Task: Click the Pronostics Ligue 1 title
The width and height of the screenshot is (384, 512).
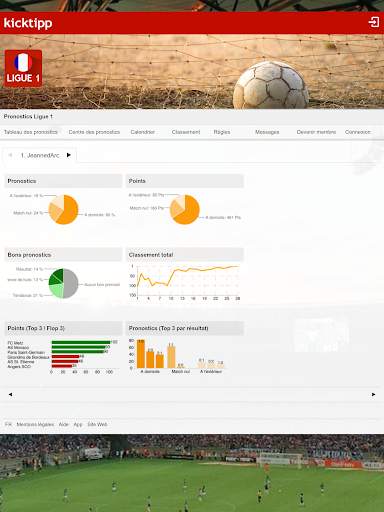Action: click(x=28, y=117)
